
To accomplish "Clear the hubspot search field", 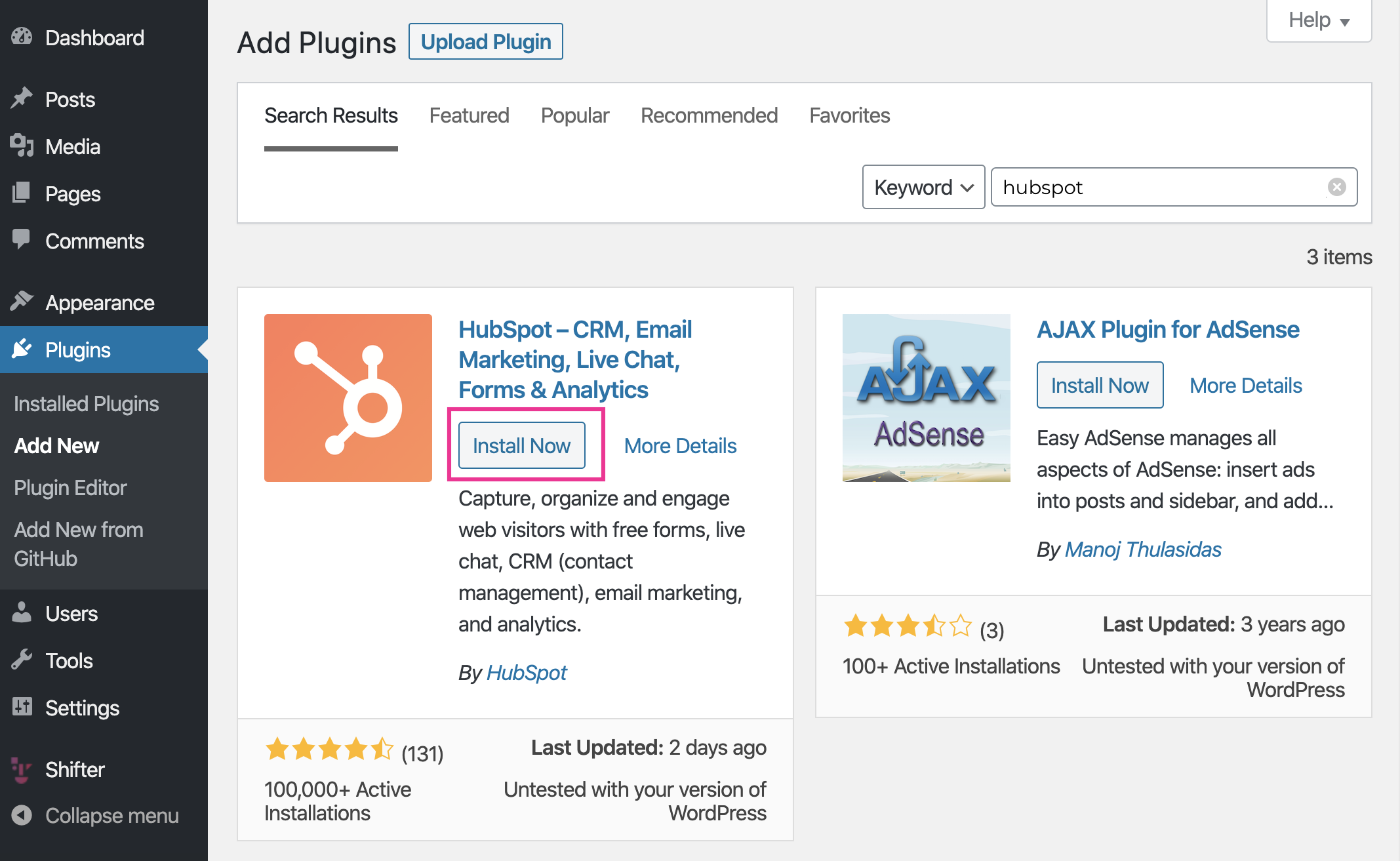I will point(1336,187).
